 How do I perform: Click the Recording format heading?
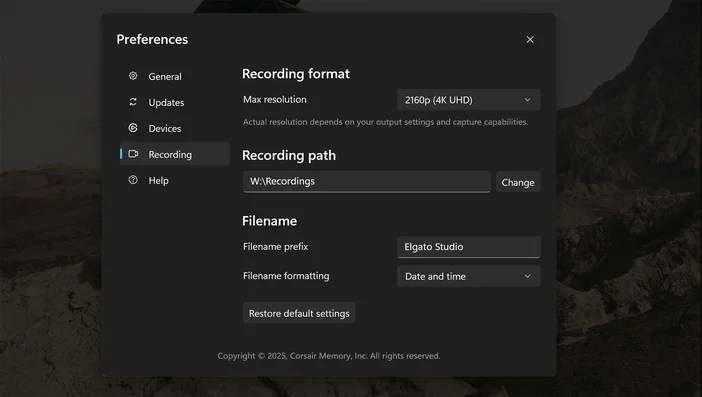tap(295, 73)
